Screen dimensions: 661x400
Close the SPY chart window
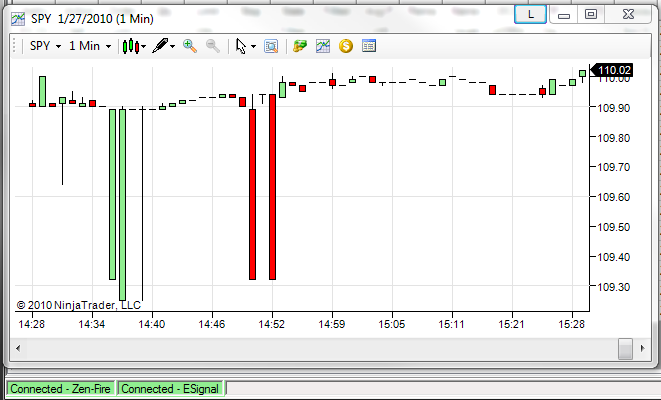pyautogui.click(x=628, y=15)
